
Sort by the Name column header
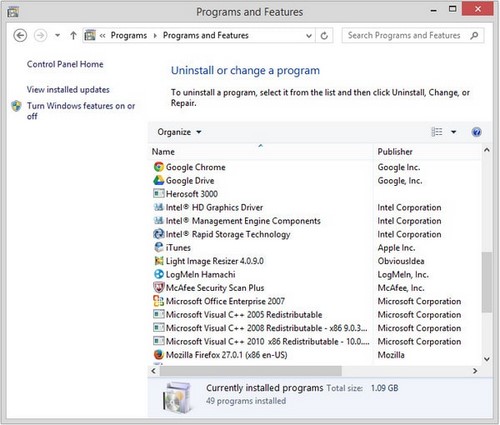click(x=261, y=152)
